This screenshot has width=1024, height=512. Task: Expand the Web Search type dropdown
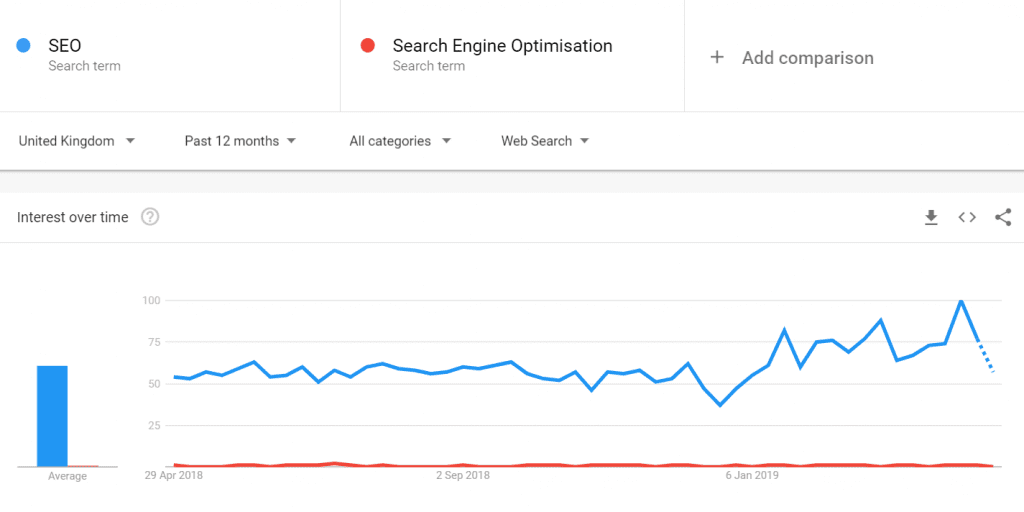click(545, 141)
